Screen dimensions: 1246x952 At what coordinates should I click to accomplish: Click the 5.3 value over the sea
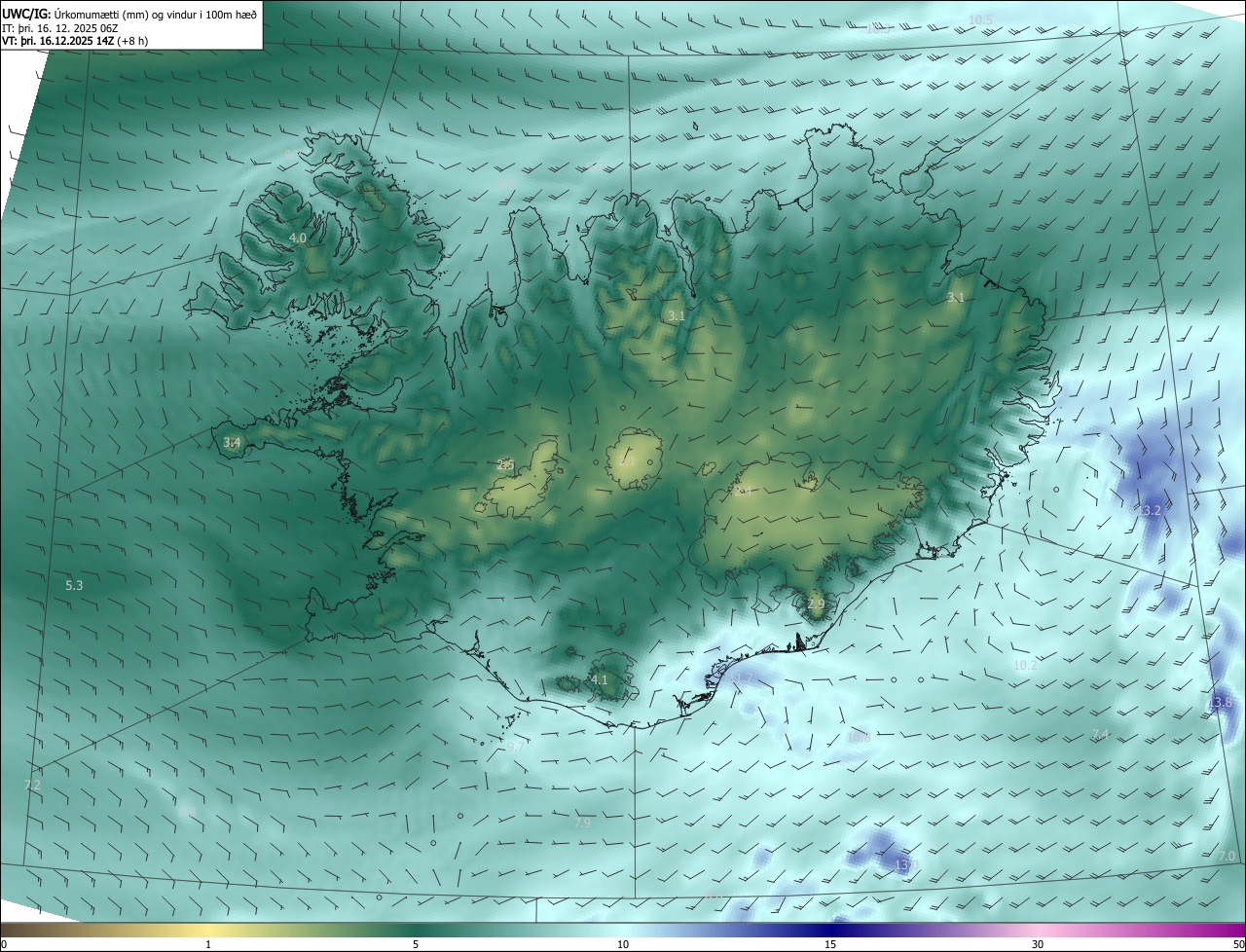(74, 585)
